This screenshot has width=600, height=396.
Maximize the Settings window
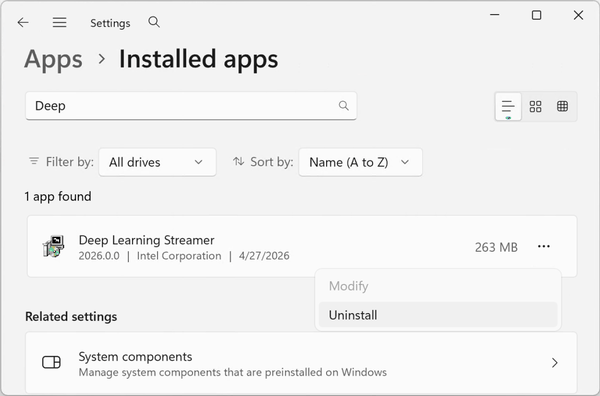click(536, 15)
